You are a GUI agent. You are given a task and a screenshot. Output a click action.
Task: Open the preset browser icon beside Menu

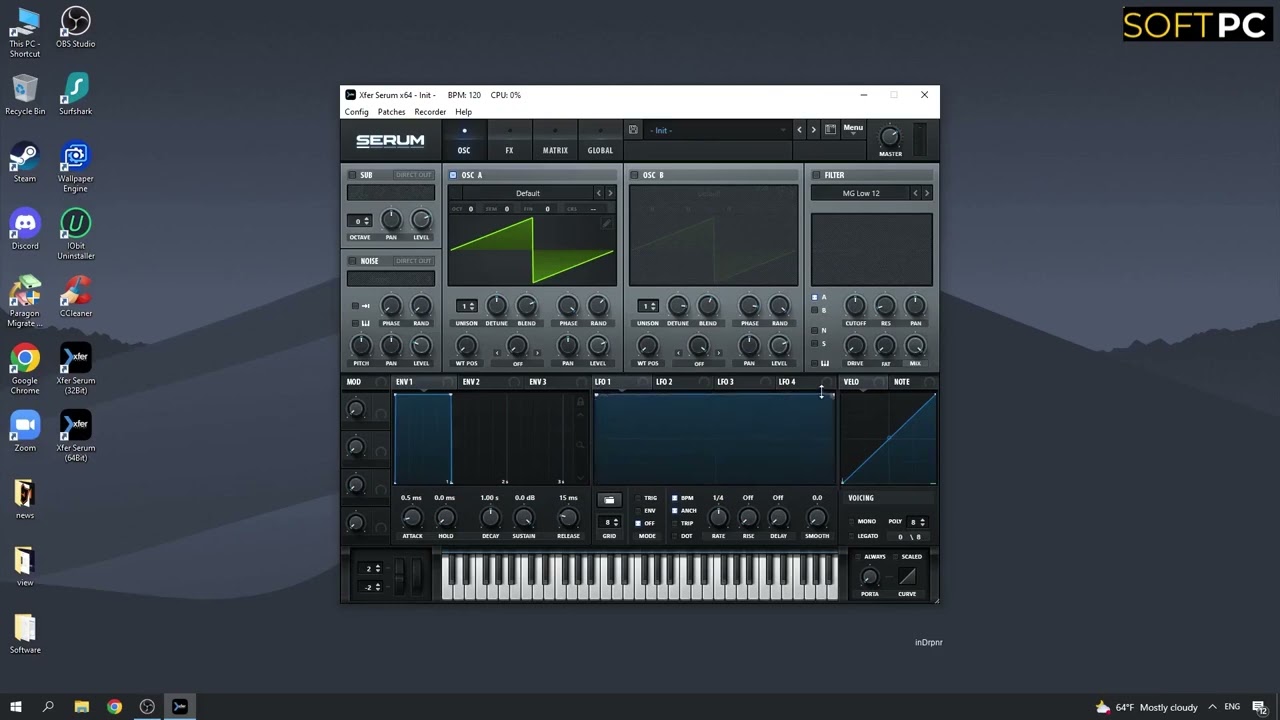pyautogui.click(x=830, y=130)
